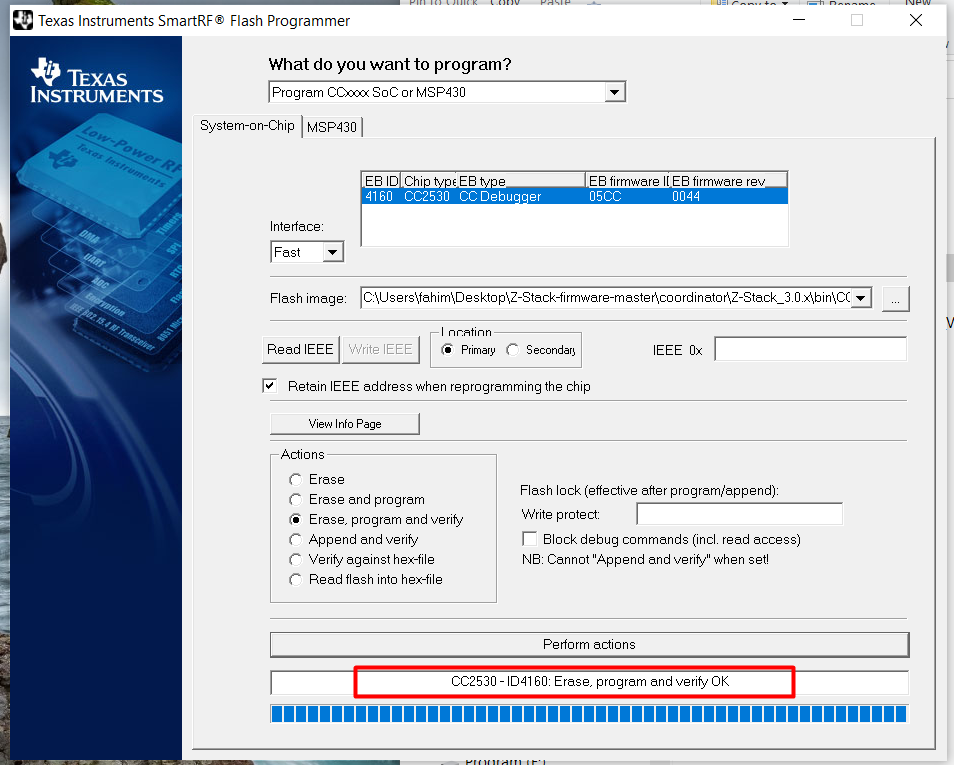This screenshot has width=954, height=765.
Task: Close the Flash Programmer window
Action: [x=916, y=20]
